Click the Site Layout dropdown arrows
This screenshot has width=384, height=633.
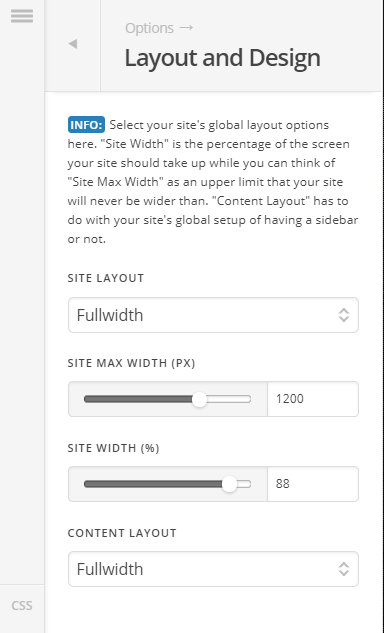(x=344, y=315)
